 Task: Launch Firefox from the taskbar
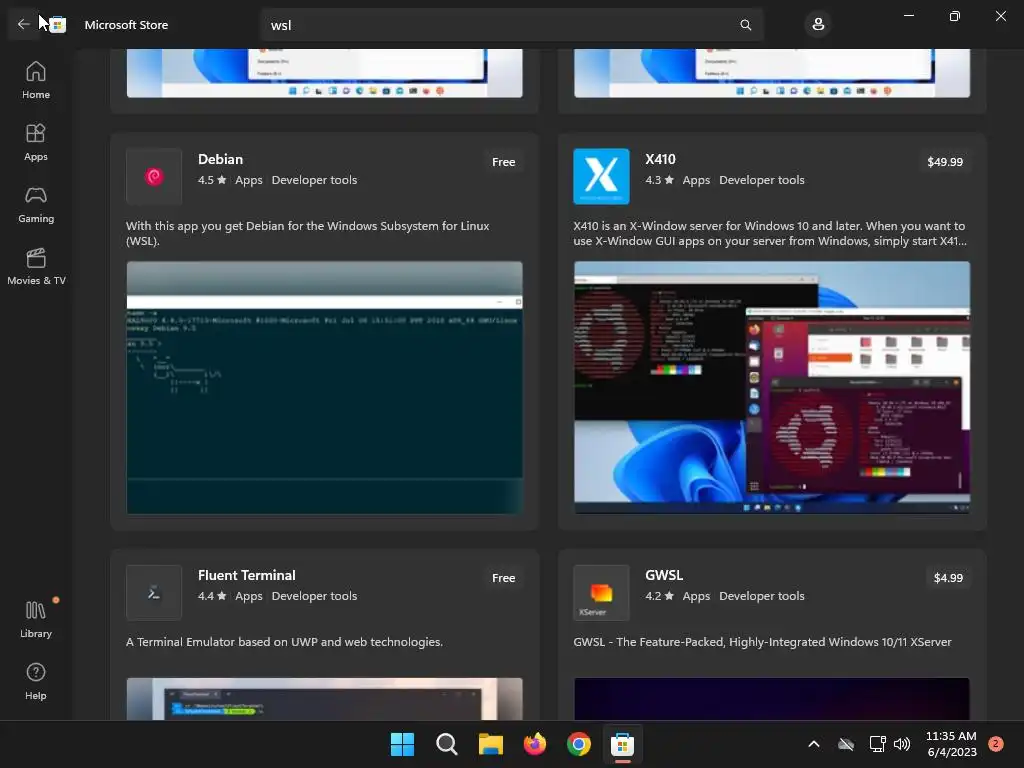tap(535, 744)
